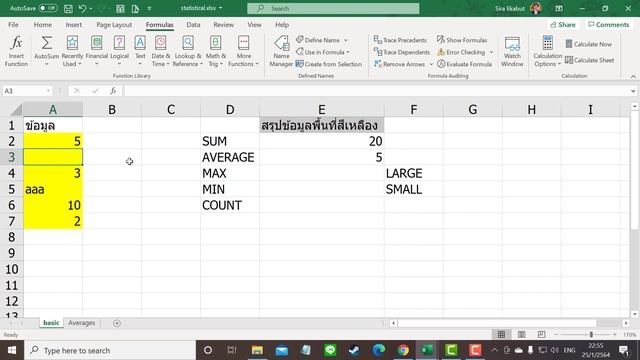
Task: Click Trace Precedents
Action: (x=400, y=40)
